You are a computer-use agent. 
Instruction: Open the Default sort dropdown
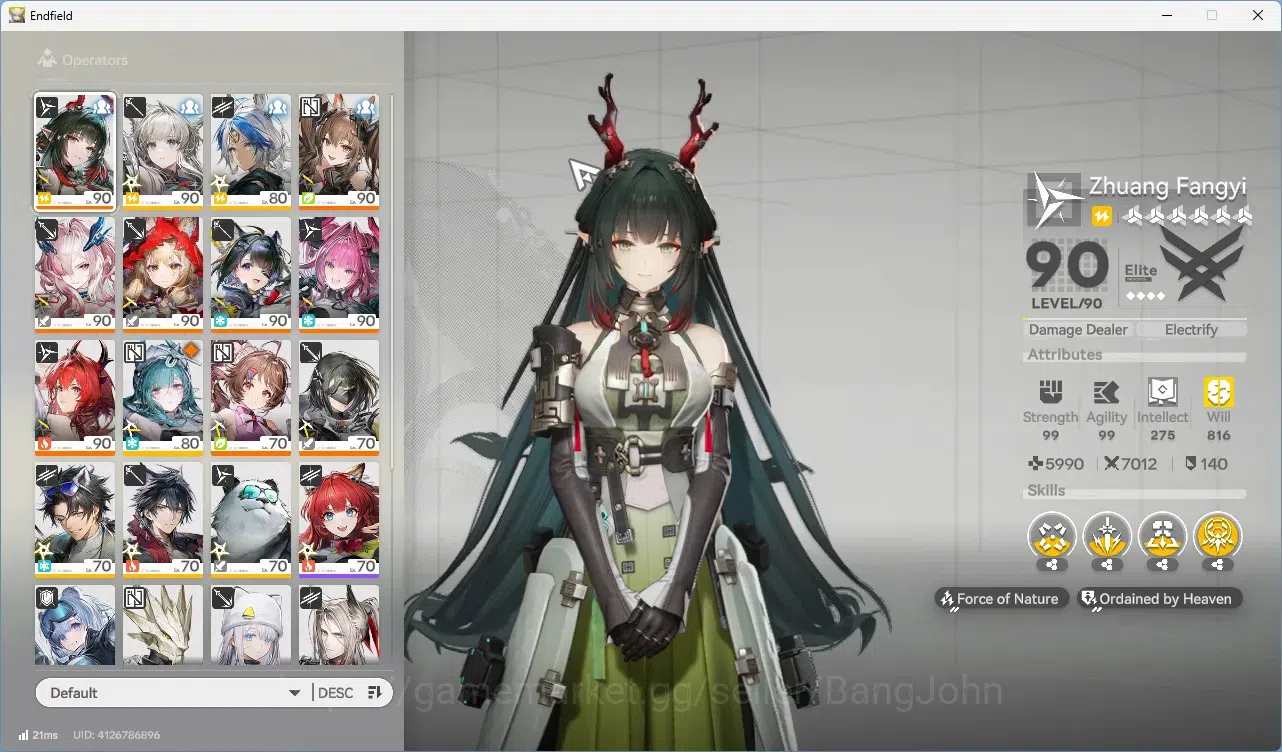click(x=174, y=693)
